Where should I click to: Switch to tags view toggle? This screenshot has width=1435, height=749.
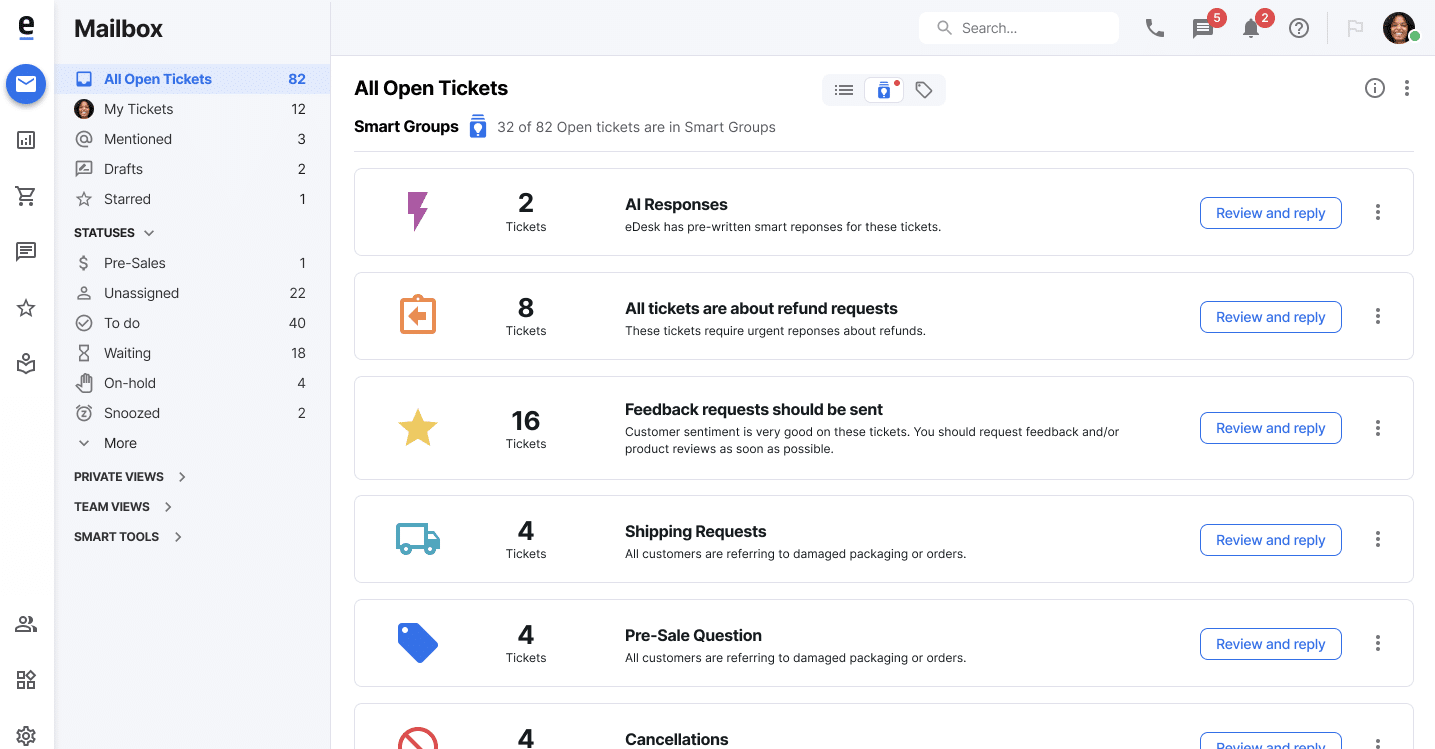click(924, 90)
